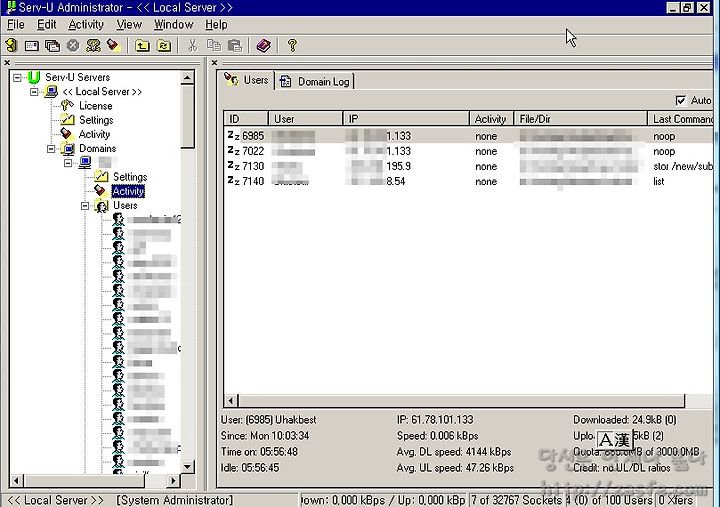Click the Cut scissors icon
Viewport: 720px width, 507px height.
coord(192,45)
